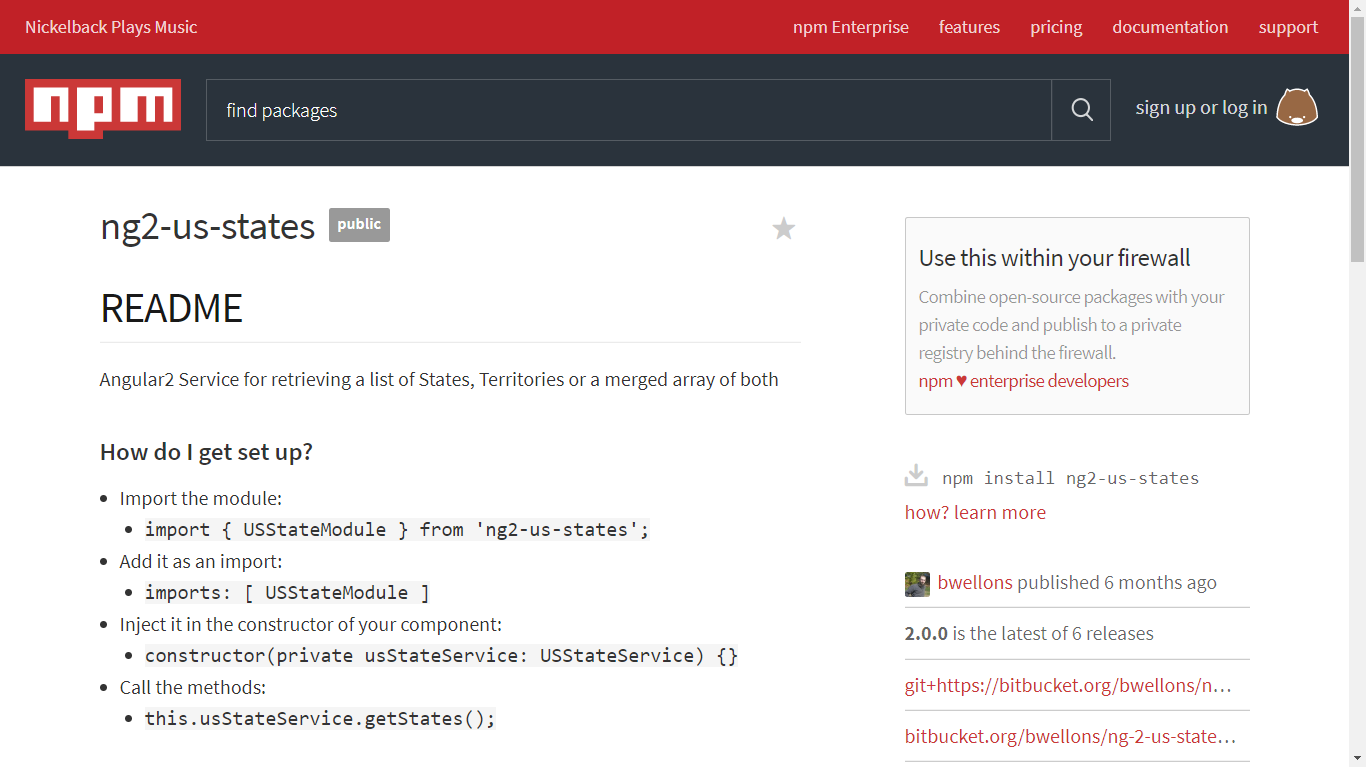This screenshot has height=767, width=1366.
Task: Open support in top navigation
Action: 1288,27
